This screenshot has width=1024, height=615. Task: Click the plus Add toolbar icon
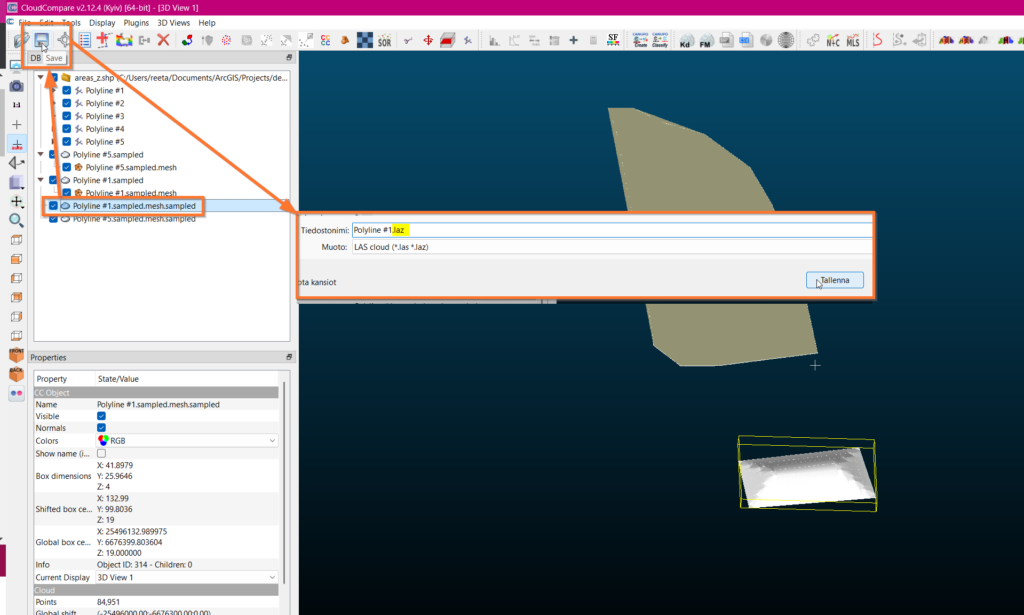tap(573, 40)
